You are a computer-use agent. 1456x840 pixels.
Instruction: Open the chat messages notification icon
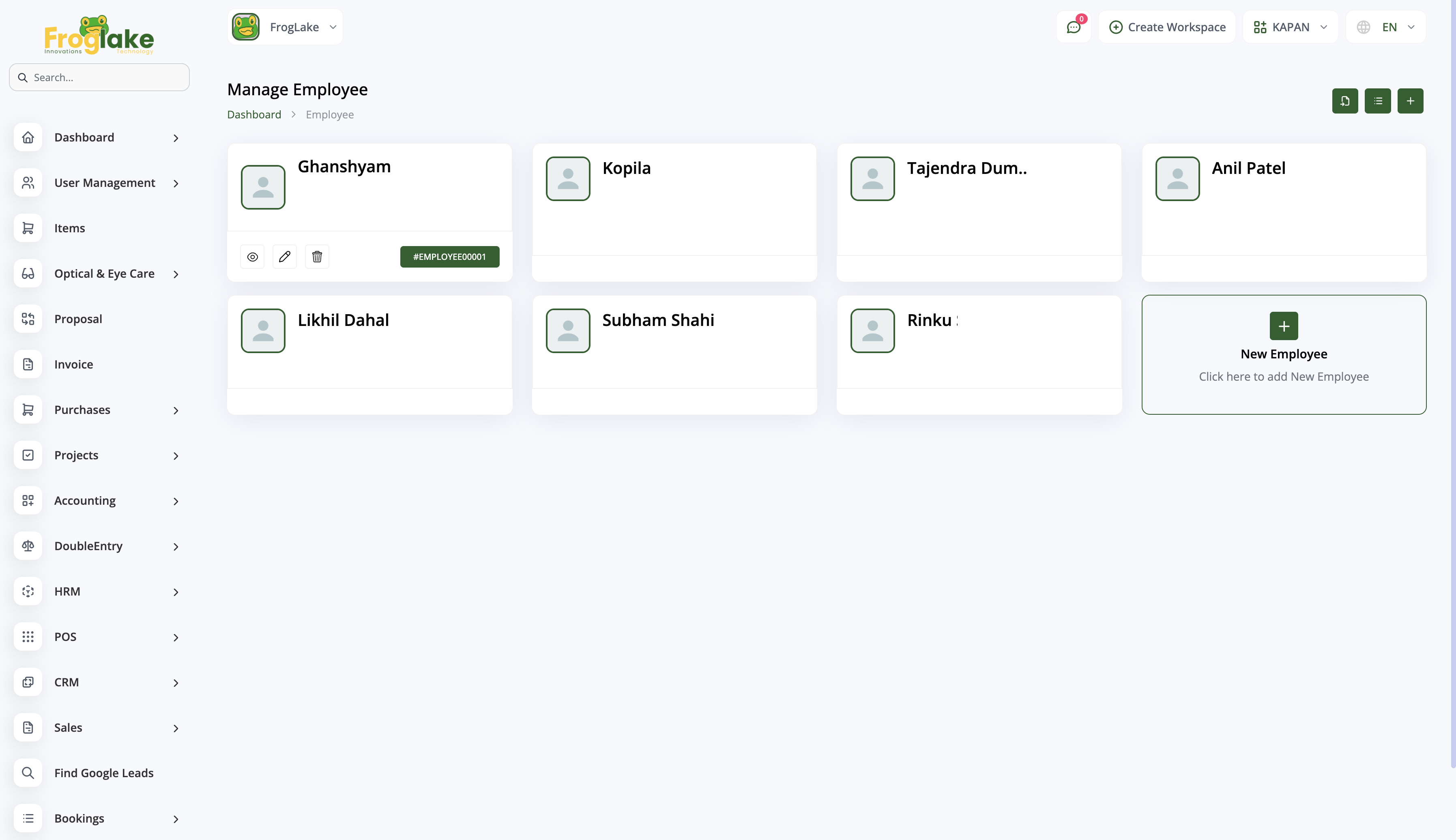(x=1074, y=27)
